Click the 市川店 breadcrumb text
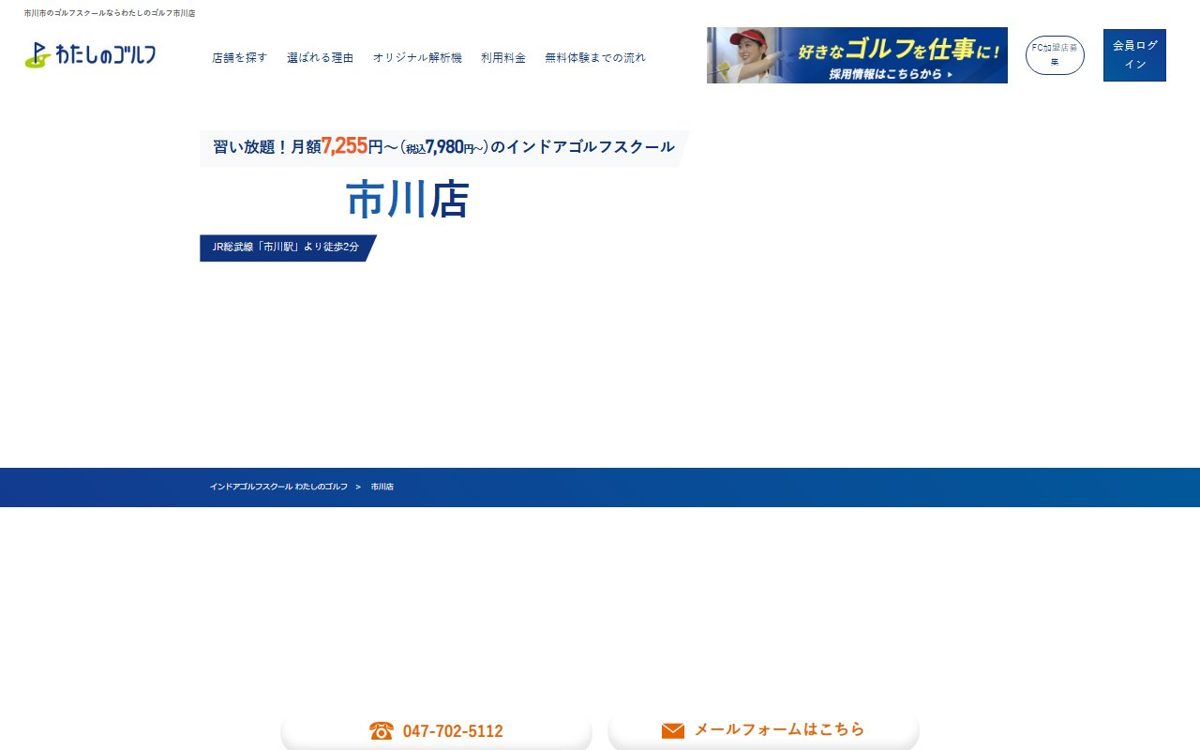Image resolution: width=1200 pixels, height=750 pixels. 382,487
